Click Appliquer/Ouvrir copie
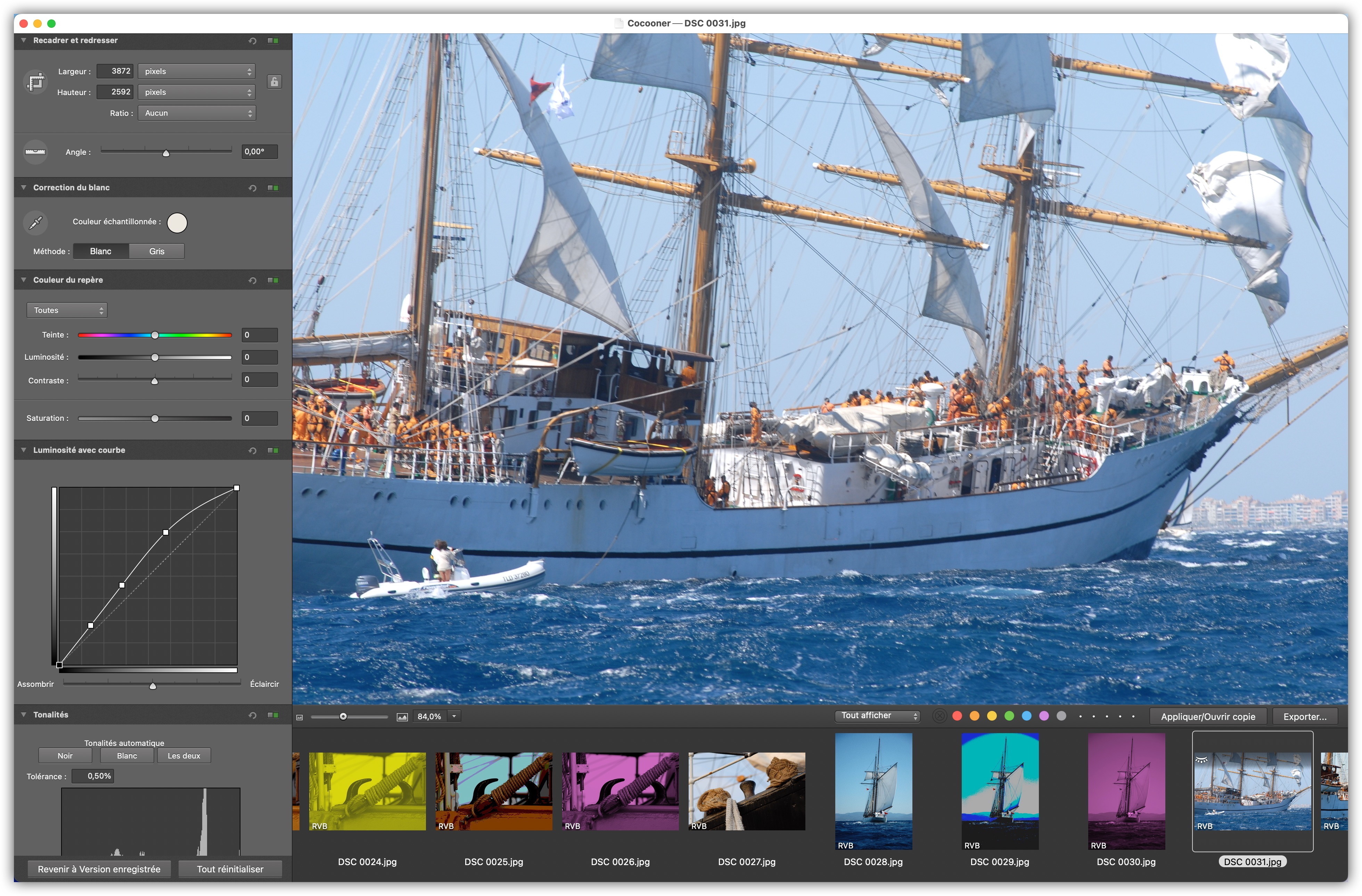 1208,717
